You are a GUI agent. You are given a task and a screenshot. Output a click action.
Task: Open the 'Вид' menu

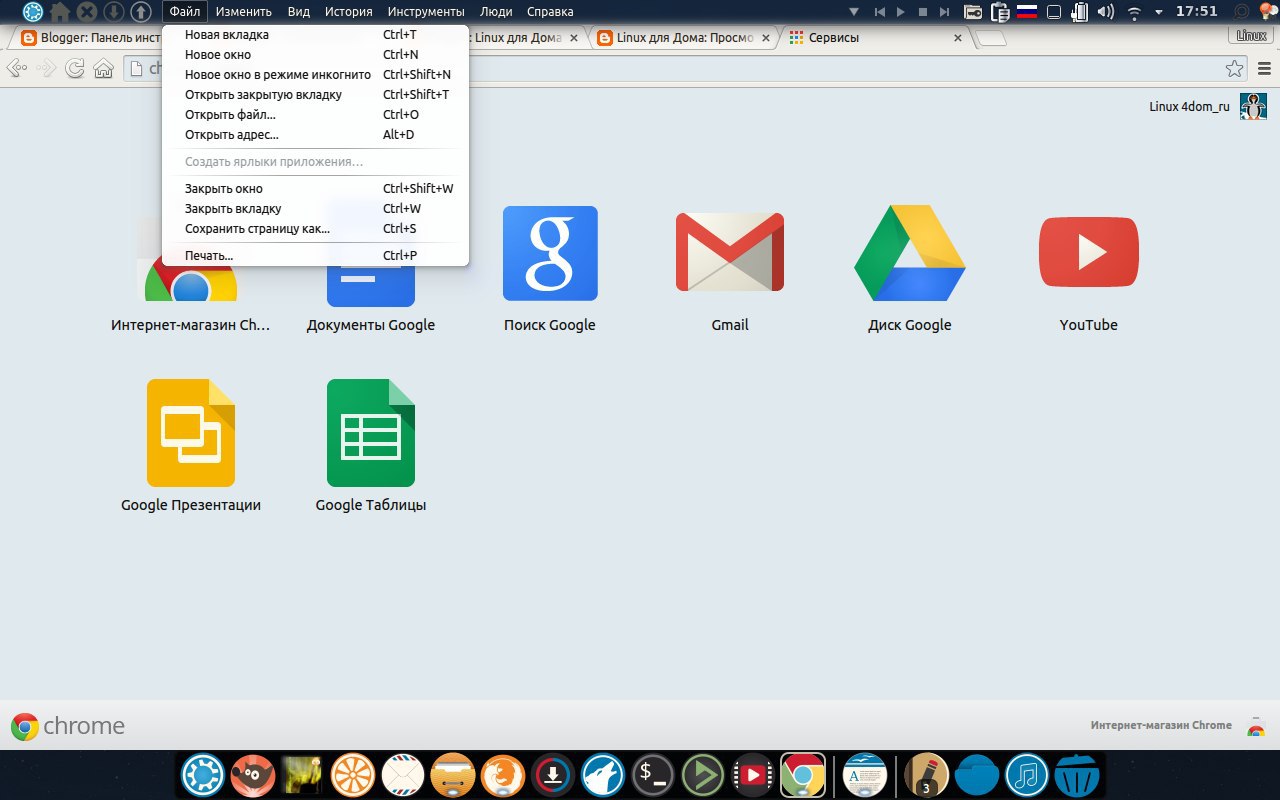tap(298, 12)
